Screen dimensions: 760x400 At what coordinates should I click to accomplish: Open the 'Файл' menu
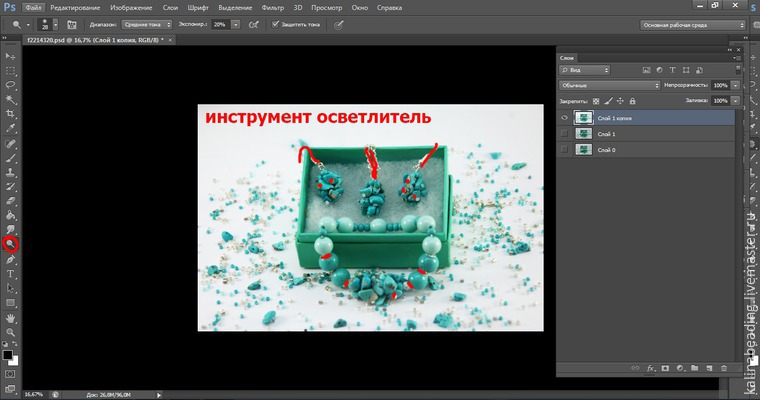(33, 8)
